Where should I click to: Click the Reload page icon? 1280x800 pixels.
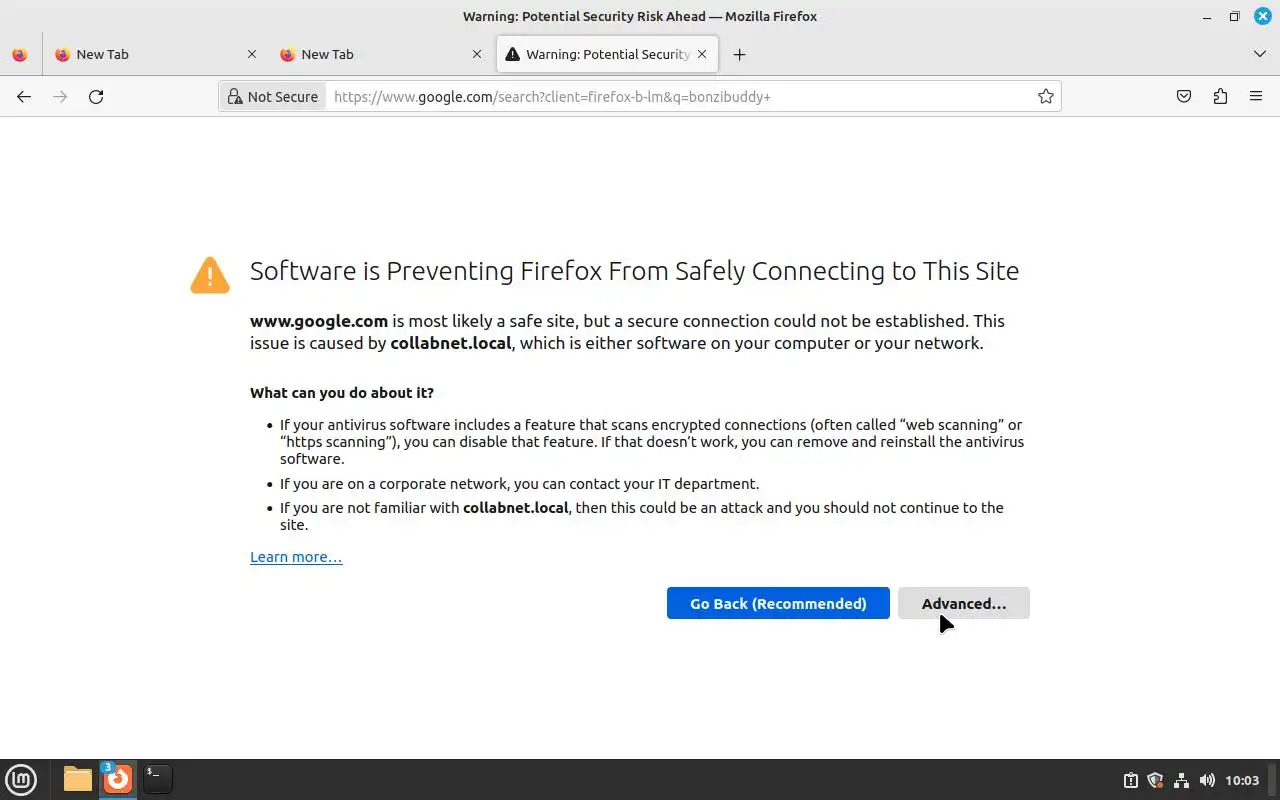click(96, 97)
